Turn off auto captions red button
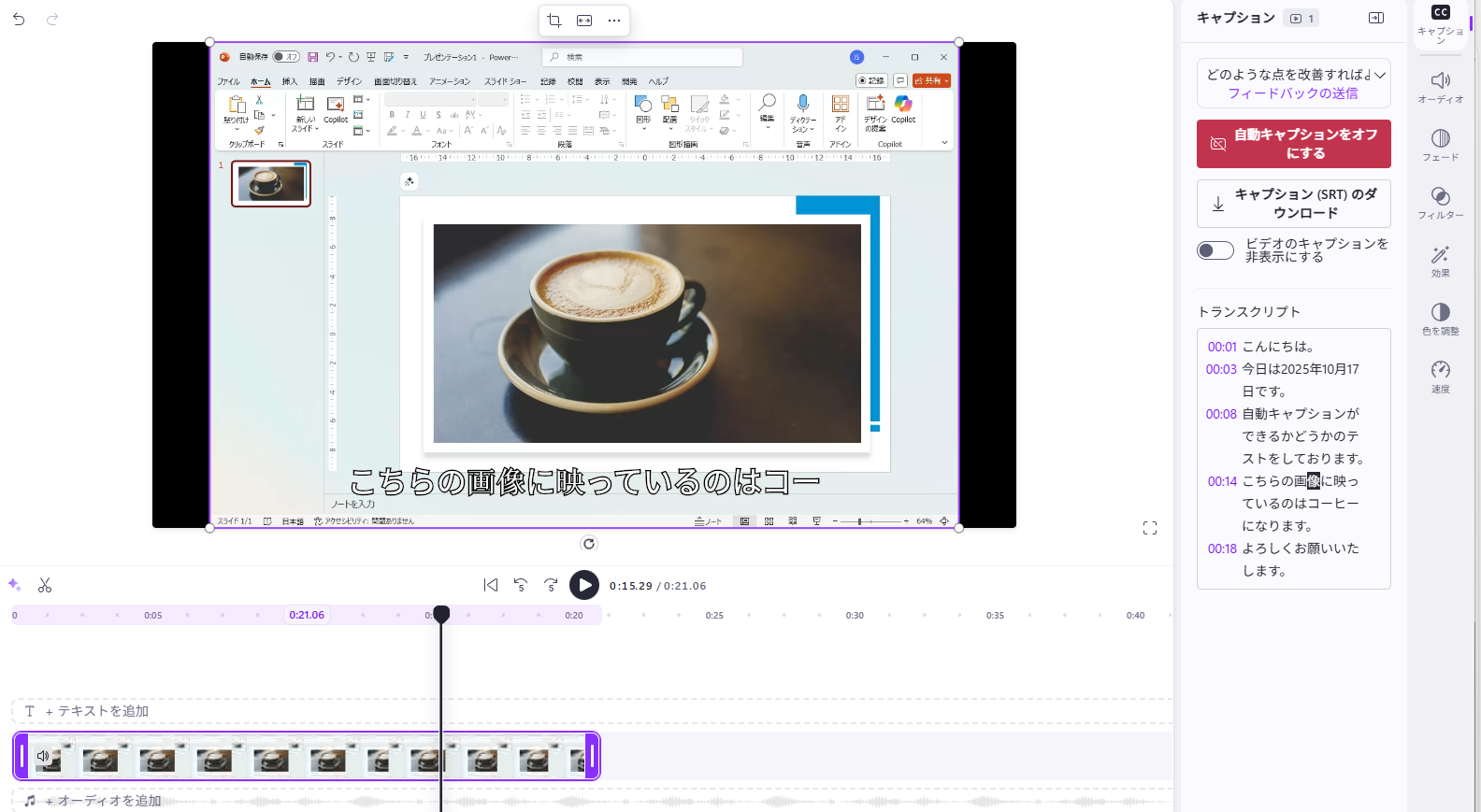 click(x=1294, y=144)
